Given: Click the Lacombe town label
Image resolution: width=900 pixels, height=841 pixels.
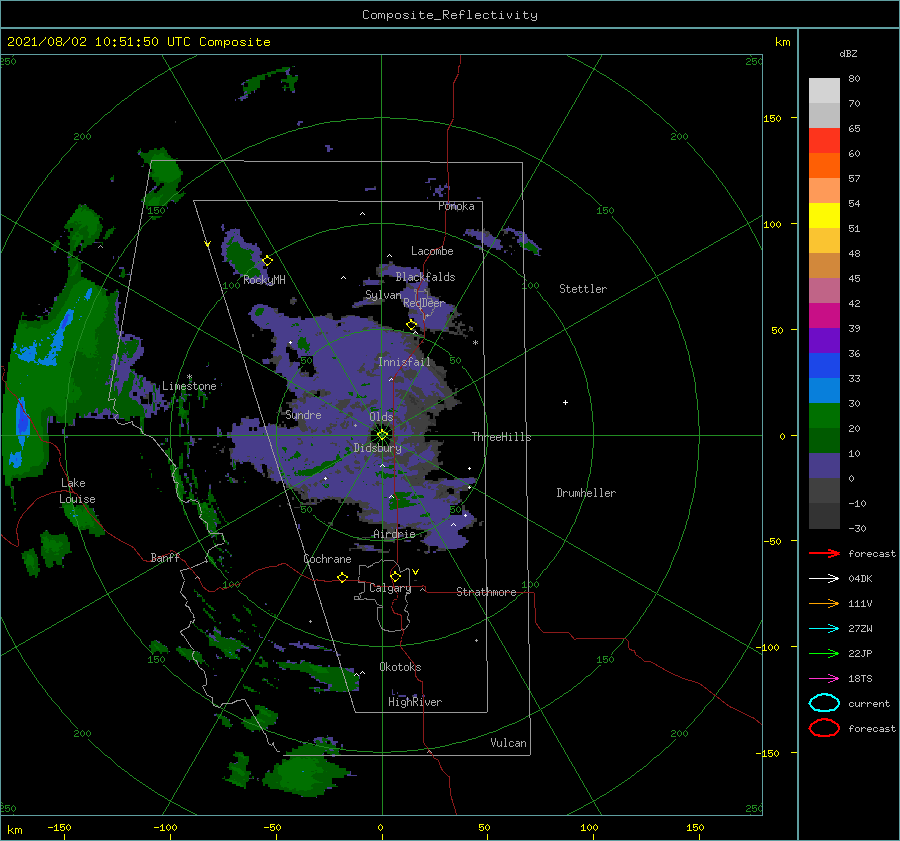Looking at the screenshot, I should 432,251.
